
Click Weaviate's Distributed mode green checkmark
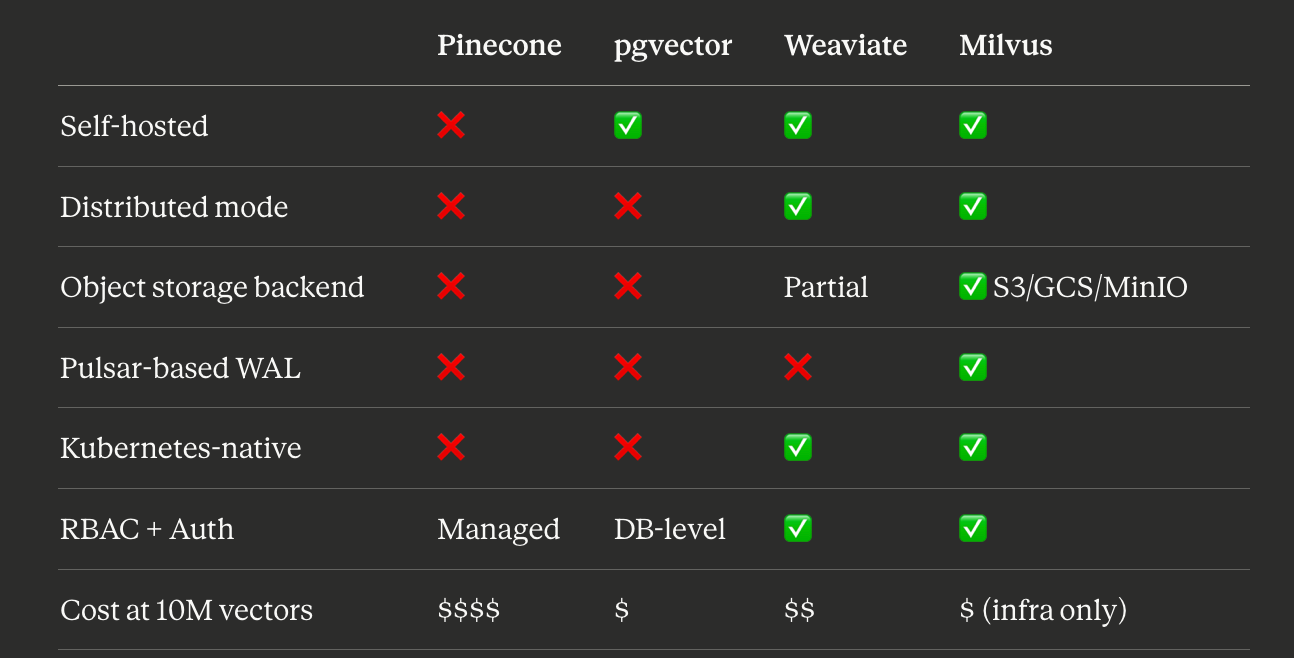pyautogui.click(x=798, y=206)
